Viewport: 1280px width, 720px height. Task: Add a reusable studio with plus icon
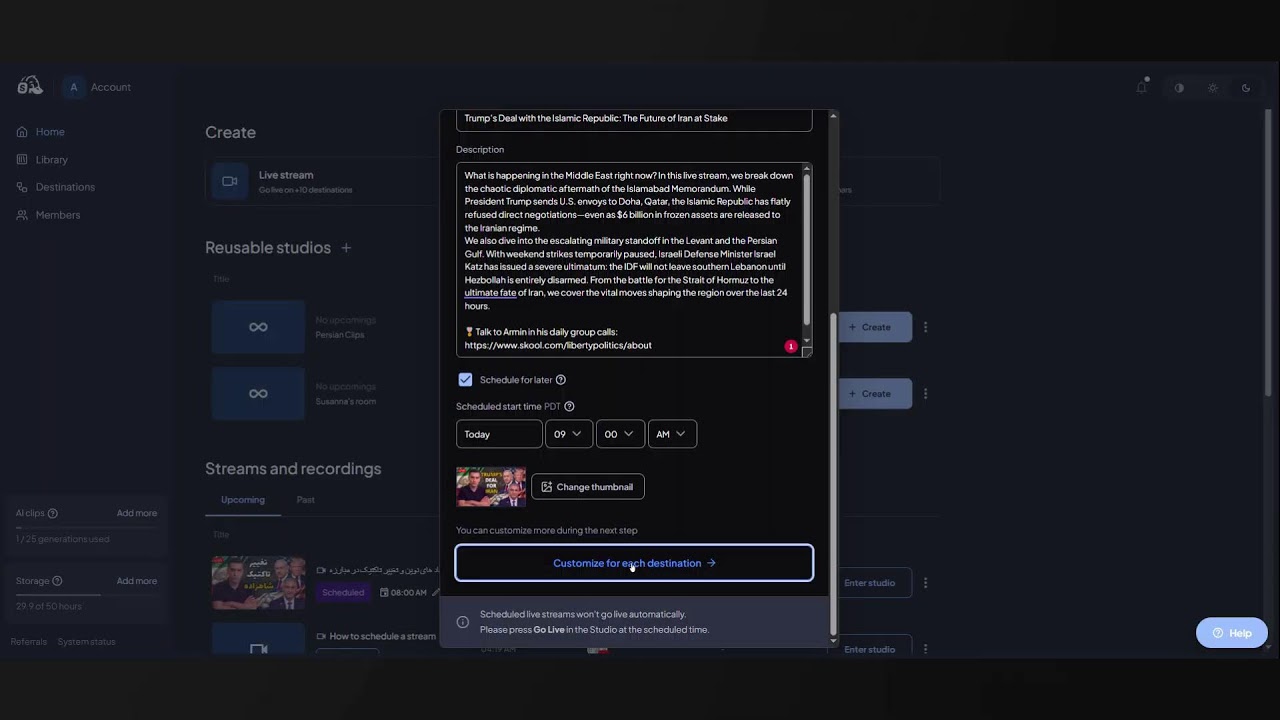click(346, 248)
